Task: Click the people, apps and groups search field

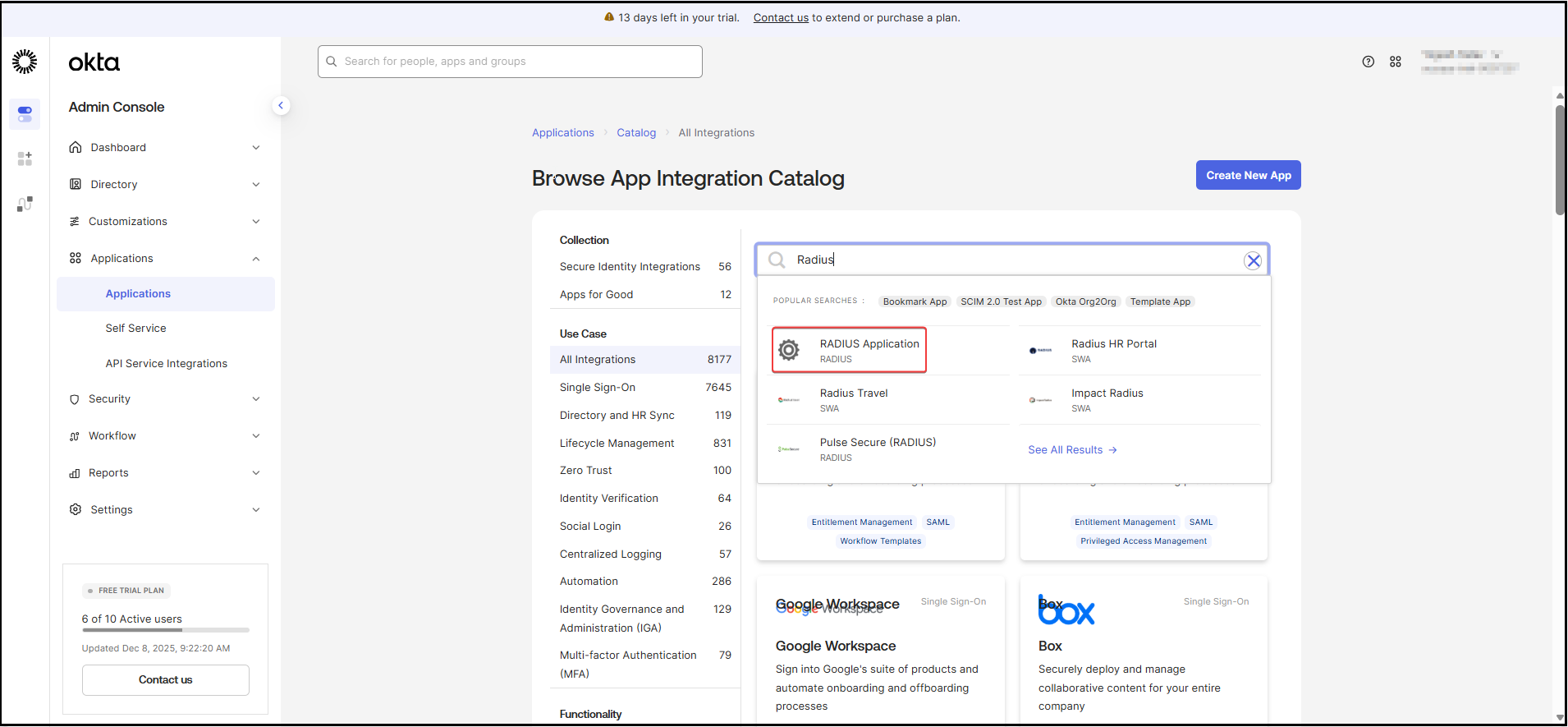Action: 510,62
